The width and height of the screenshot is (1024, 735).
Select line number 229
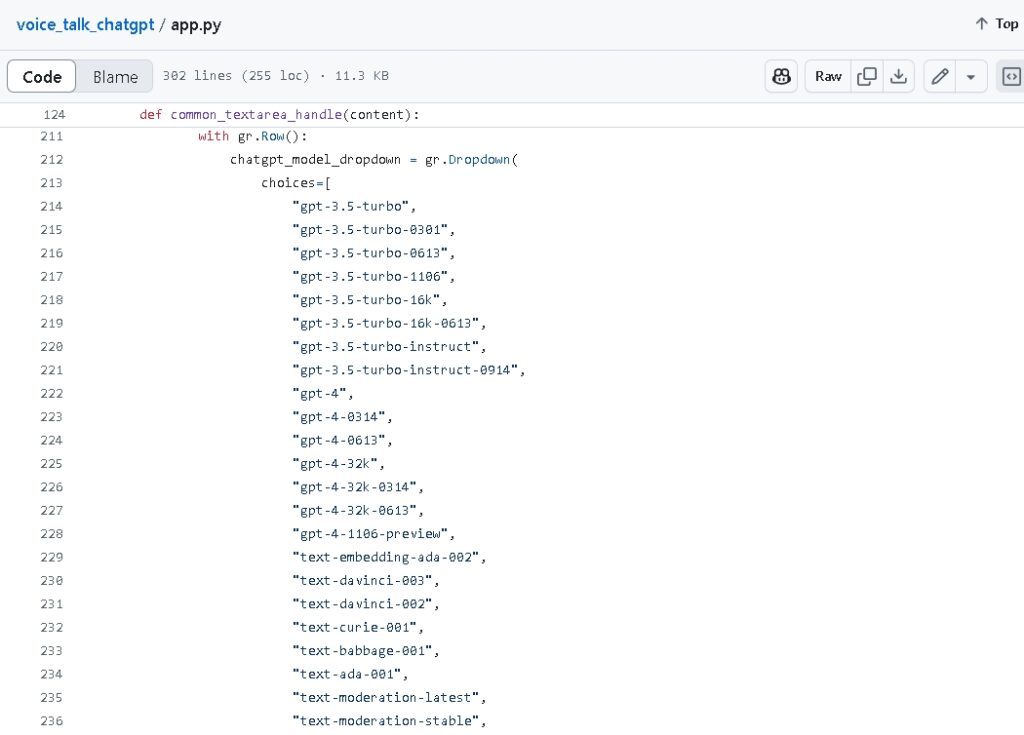click(x=52, y=557)
